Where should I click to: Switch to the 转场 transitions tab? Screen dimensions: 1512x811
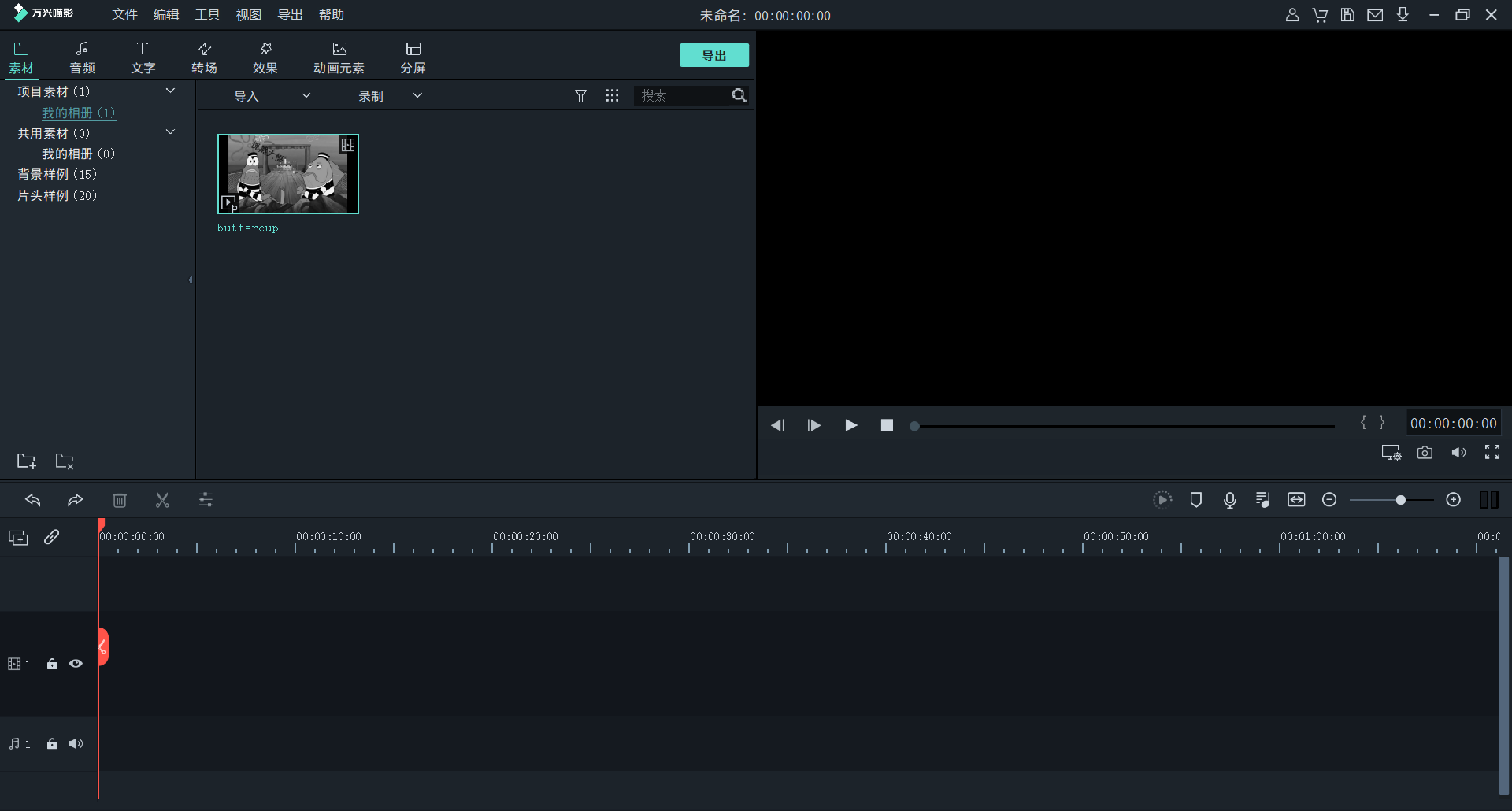pyautogui.click(x=204, y=57)
